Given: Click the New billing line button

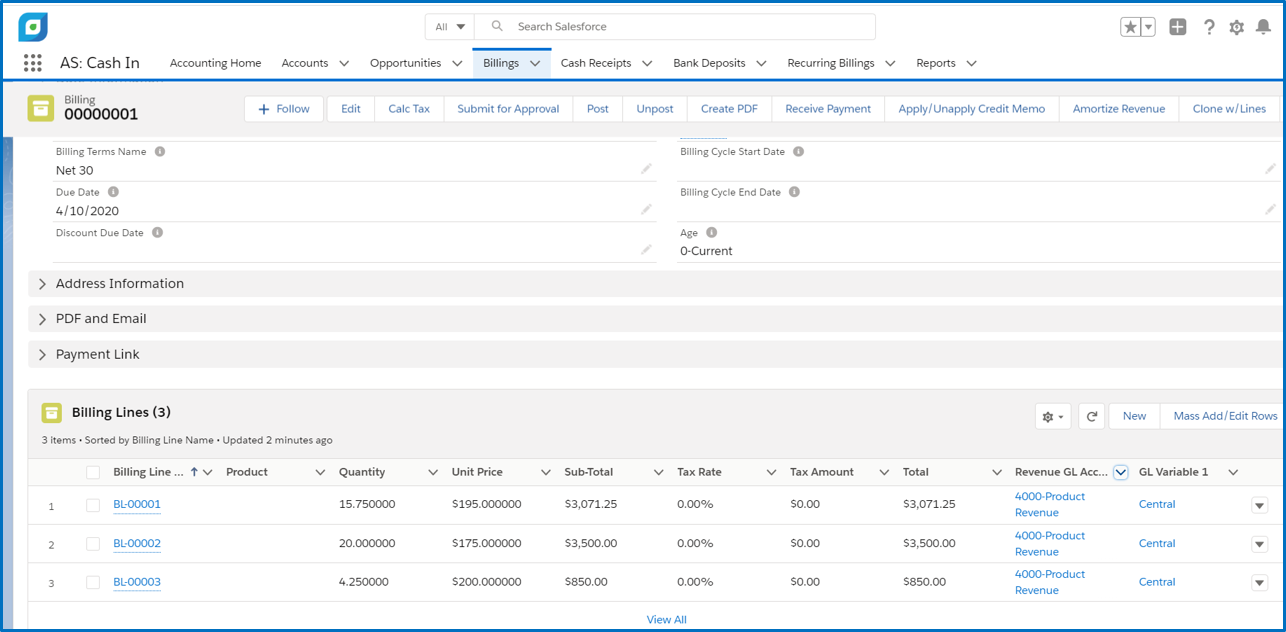Looking at the screenshot, I should pos(1134,416).
